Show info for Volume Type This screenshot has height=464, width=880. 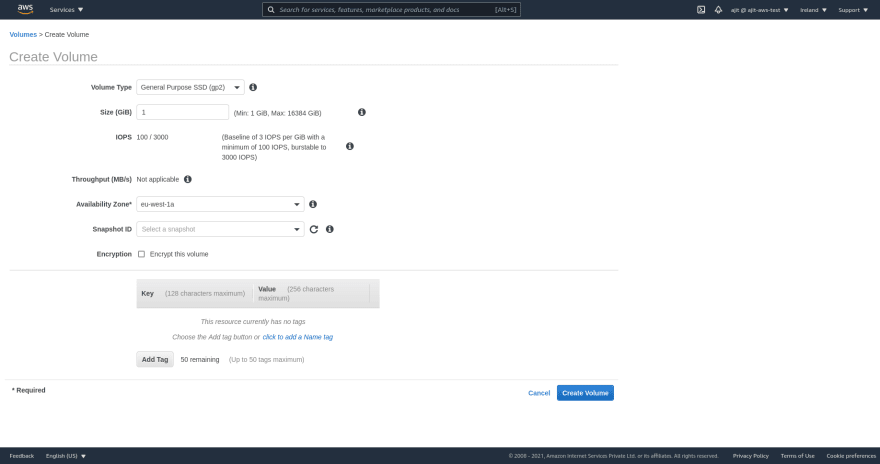253,88
